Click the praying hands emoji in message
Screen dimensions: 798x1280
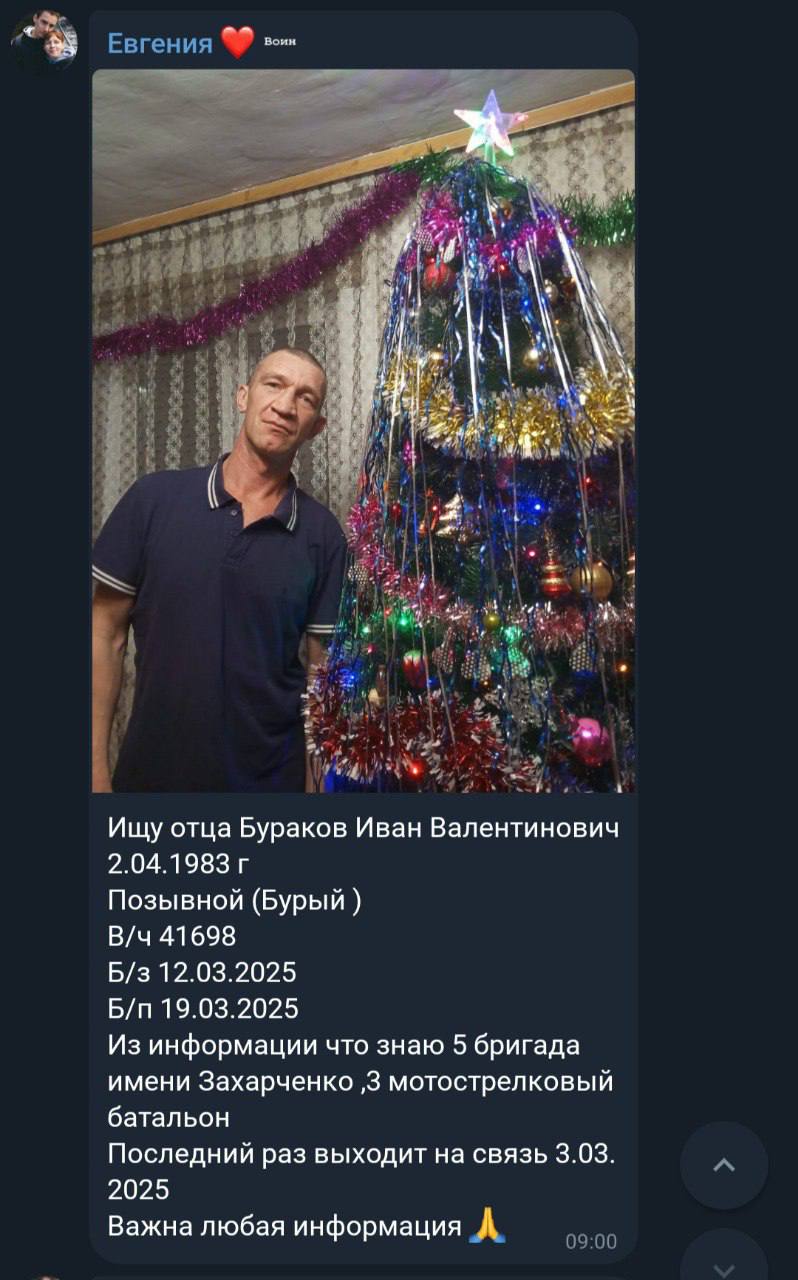click(x=487, y=1225)
